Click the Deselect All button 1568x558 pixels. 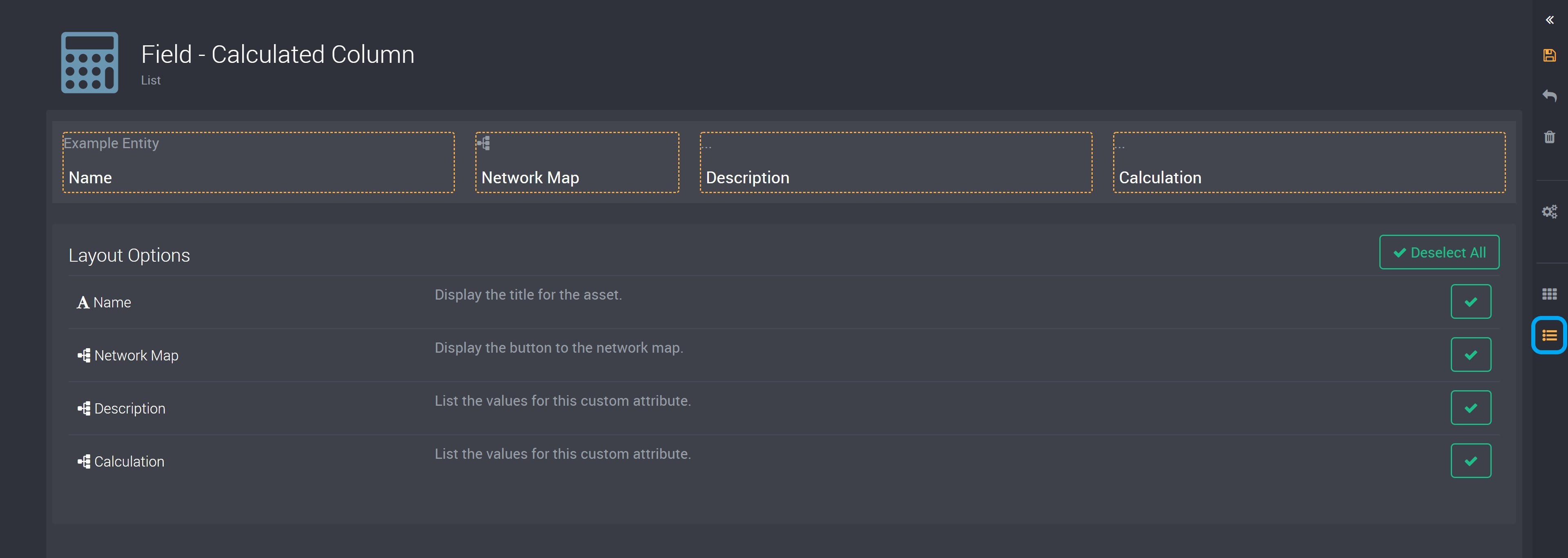point(1439,252)
